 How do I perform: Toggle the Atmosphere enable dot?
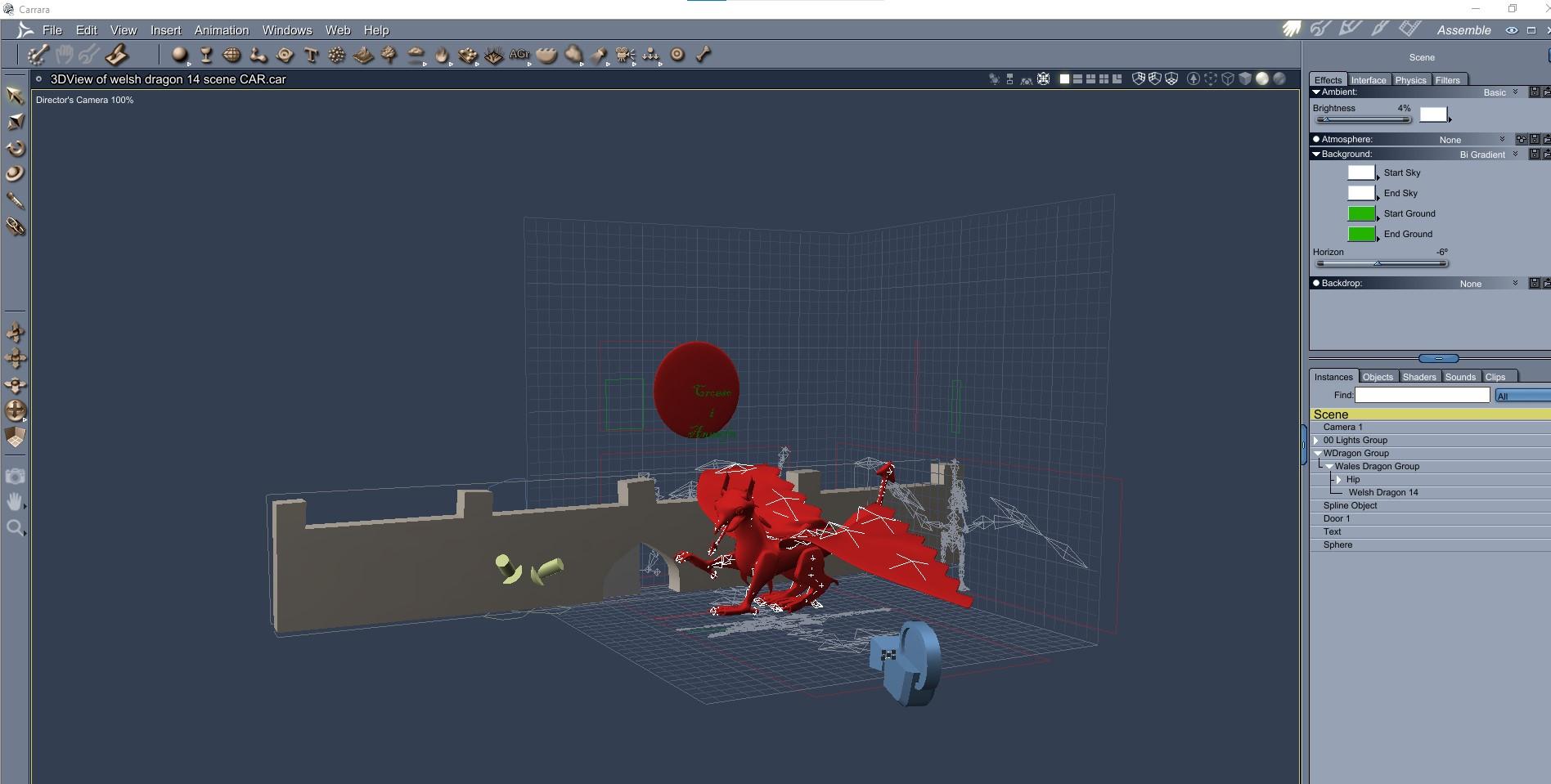(x=1316, y=139)
